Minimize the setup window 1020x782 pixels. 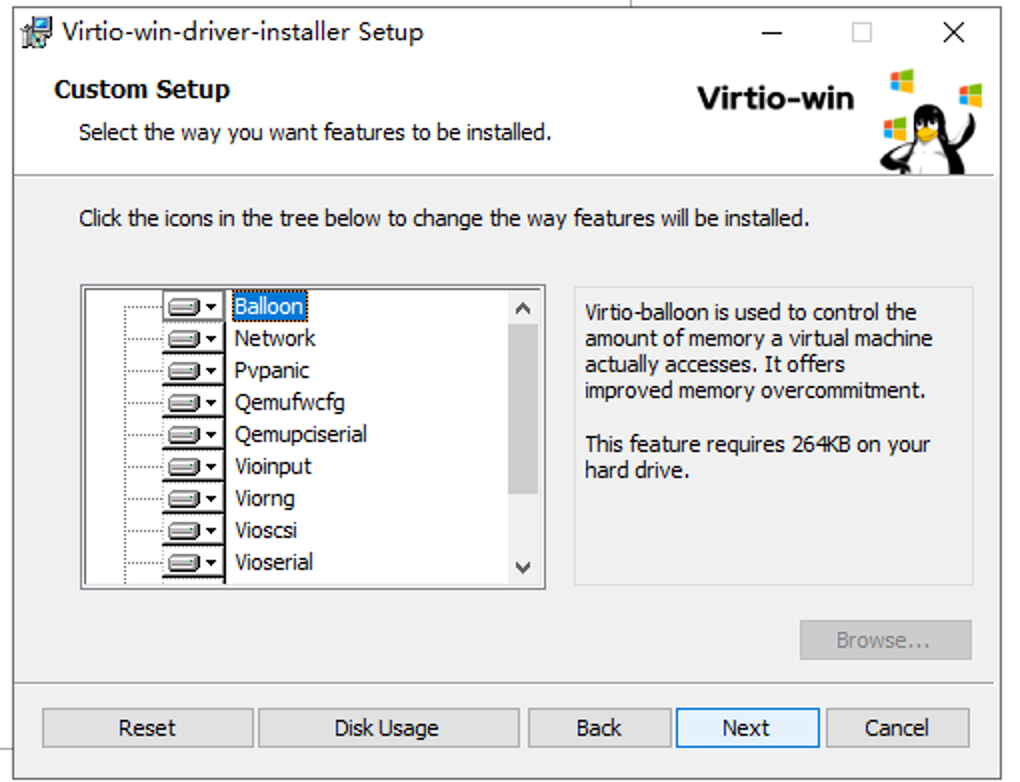(772, 32)
